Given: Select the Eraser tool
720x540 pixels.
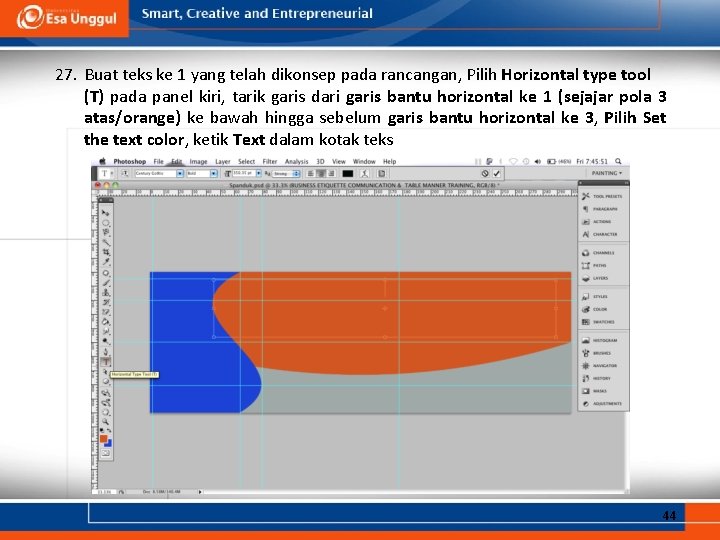Looking at the screenshot, I should 106,312.
